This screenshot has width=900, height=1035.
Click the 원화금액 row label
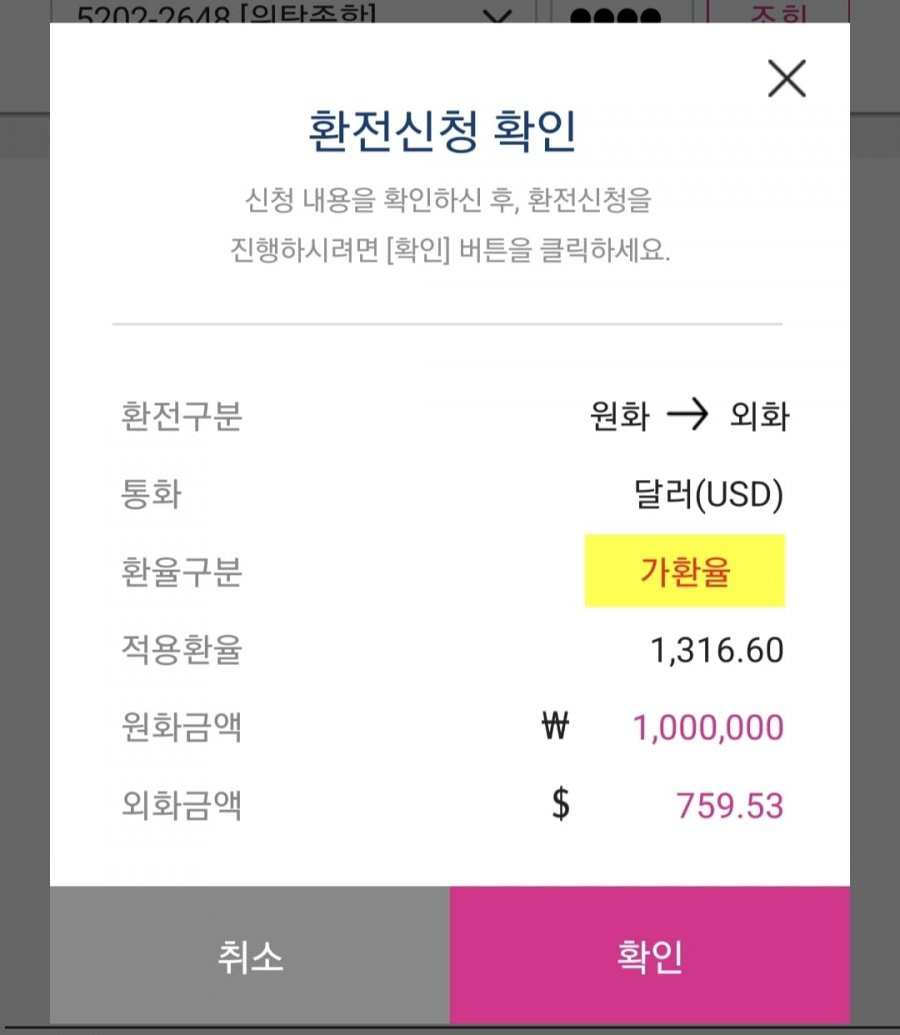[x=182, y=727]
